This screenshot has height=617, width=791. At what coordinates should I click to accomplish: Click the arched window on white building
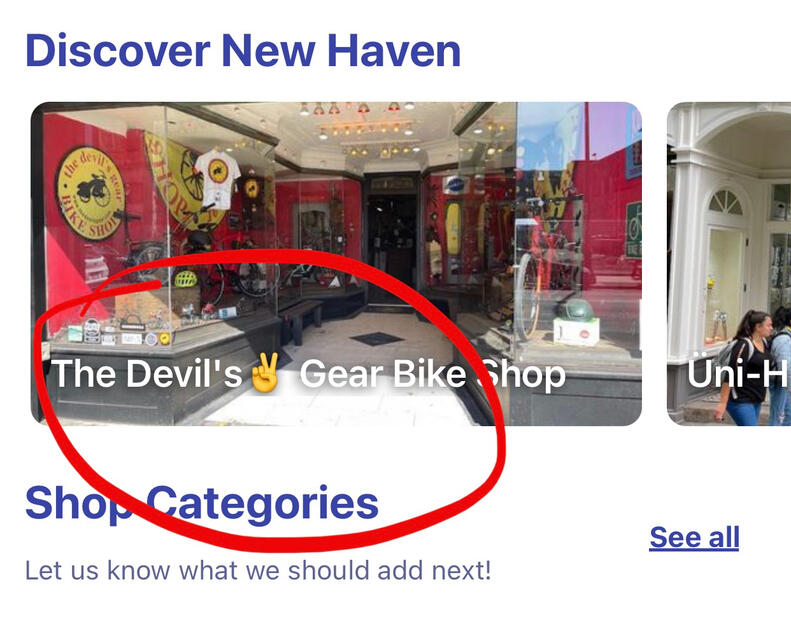725,202
